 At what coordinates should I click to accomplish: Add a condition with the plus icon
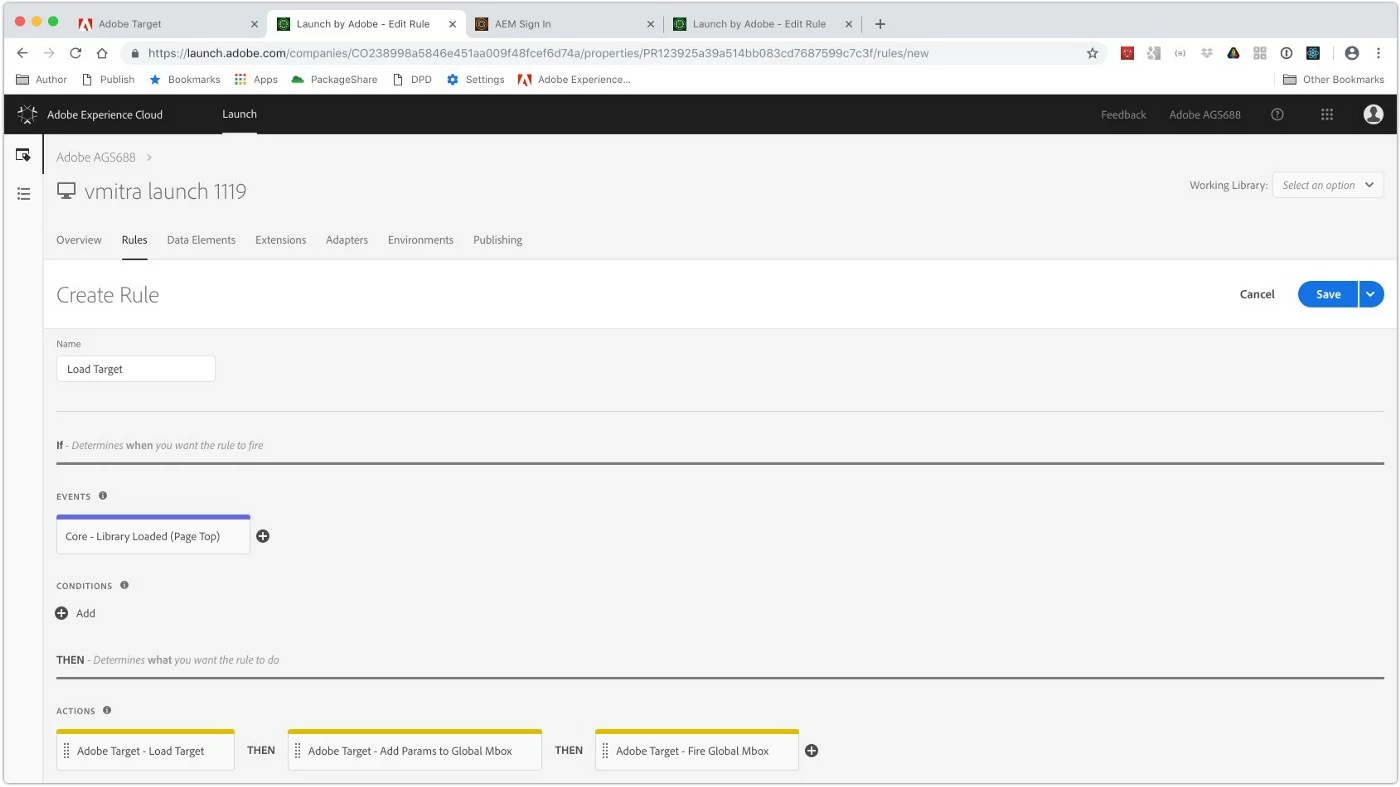61,613
